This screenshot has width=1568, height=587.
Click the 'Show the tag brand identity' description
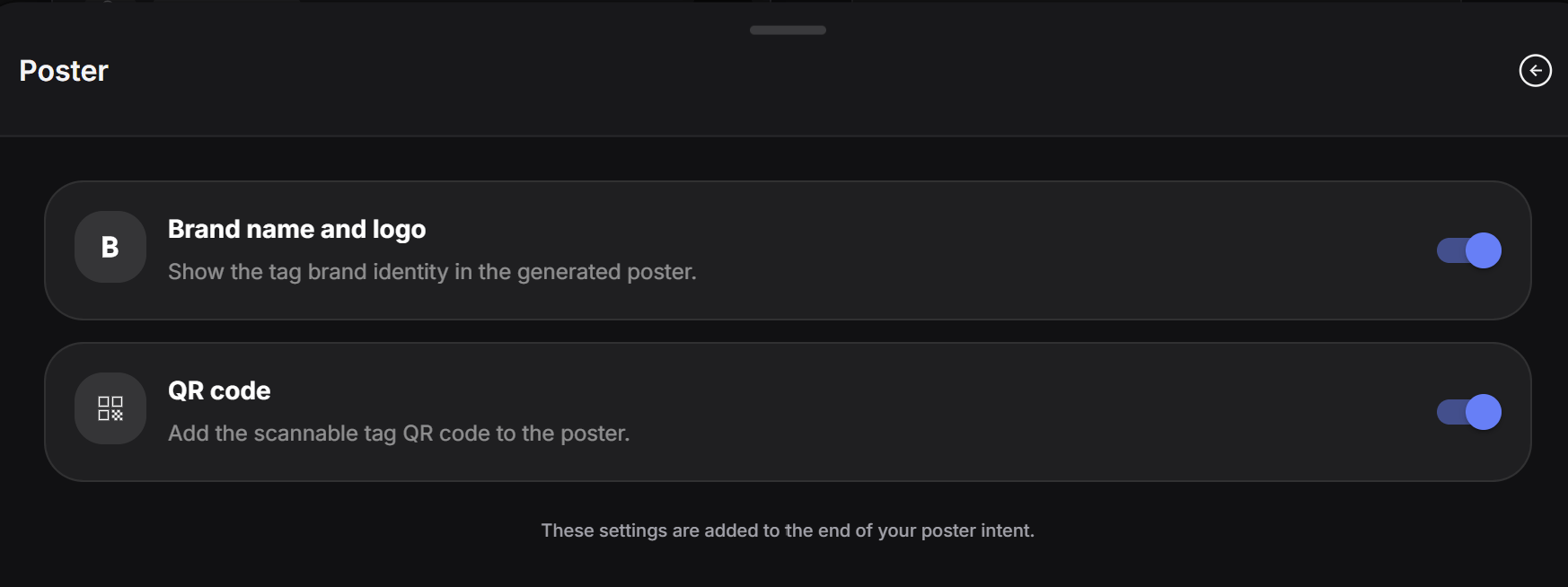point(432,272)
